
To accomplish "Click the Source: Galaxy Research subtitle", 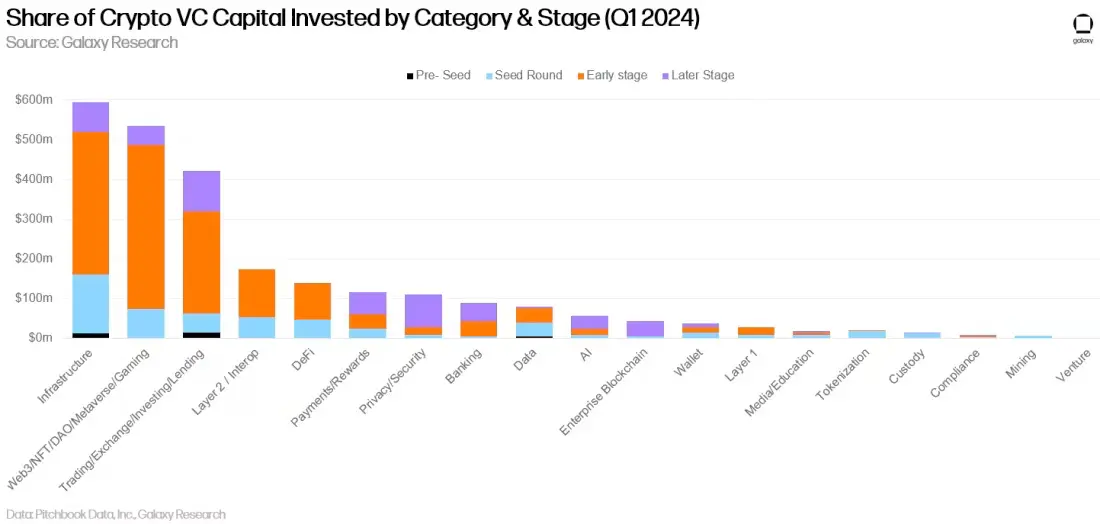I will 92,43.
